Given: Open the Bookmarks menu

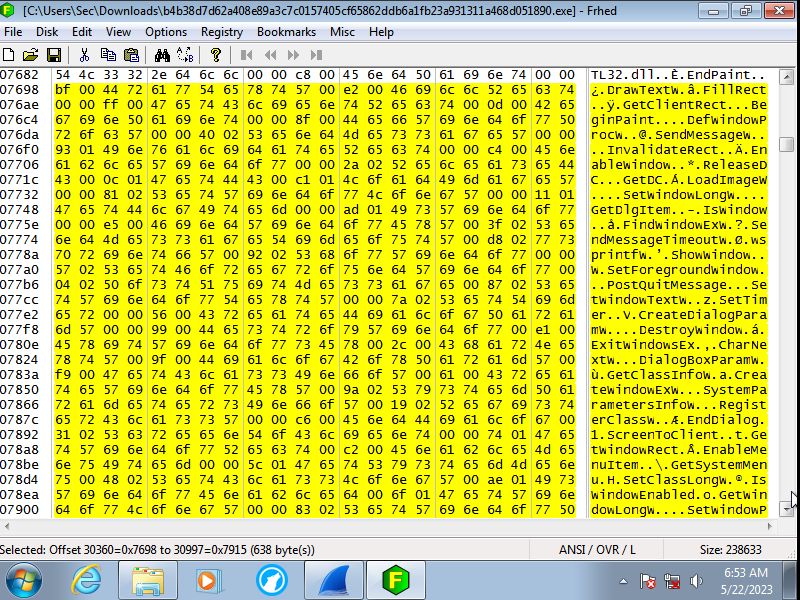Looking at the screenshot, I should (286, 32).
